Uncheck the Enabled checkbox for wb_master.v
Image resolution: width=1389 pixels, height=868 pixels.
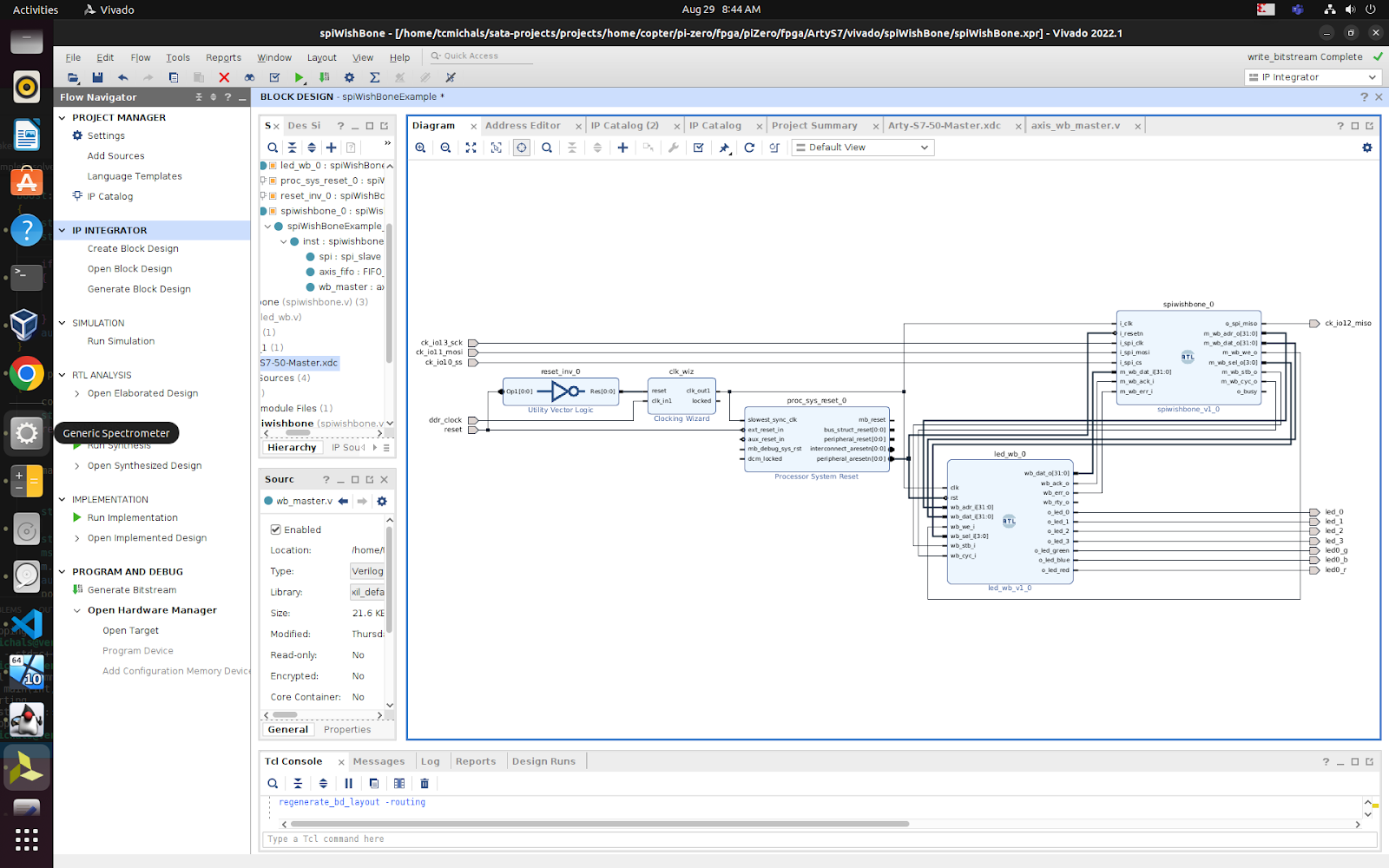point(275,529)
